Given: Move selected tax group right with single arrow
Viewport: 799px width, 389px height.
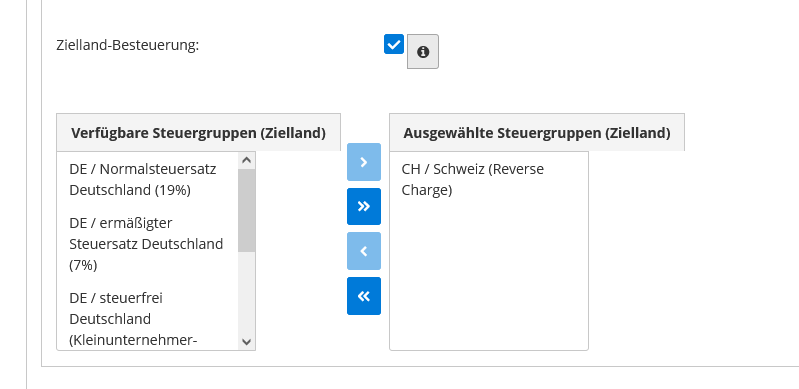Looking at the screenshot, I should [x=364, y=162].
